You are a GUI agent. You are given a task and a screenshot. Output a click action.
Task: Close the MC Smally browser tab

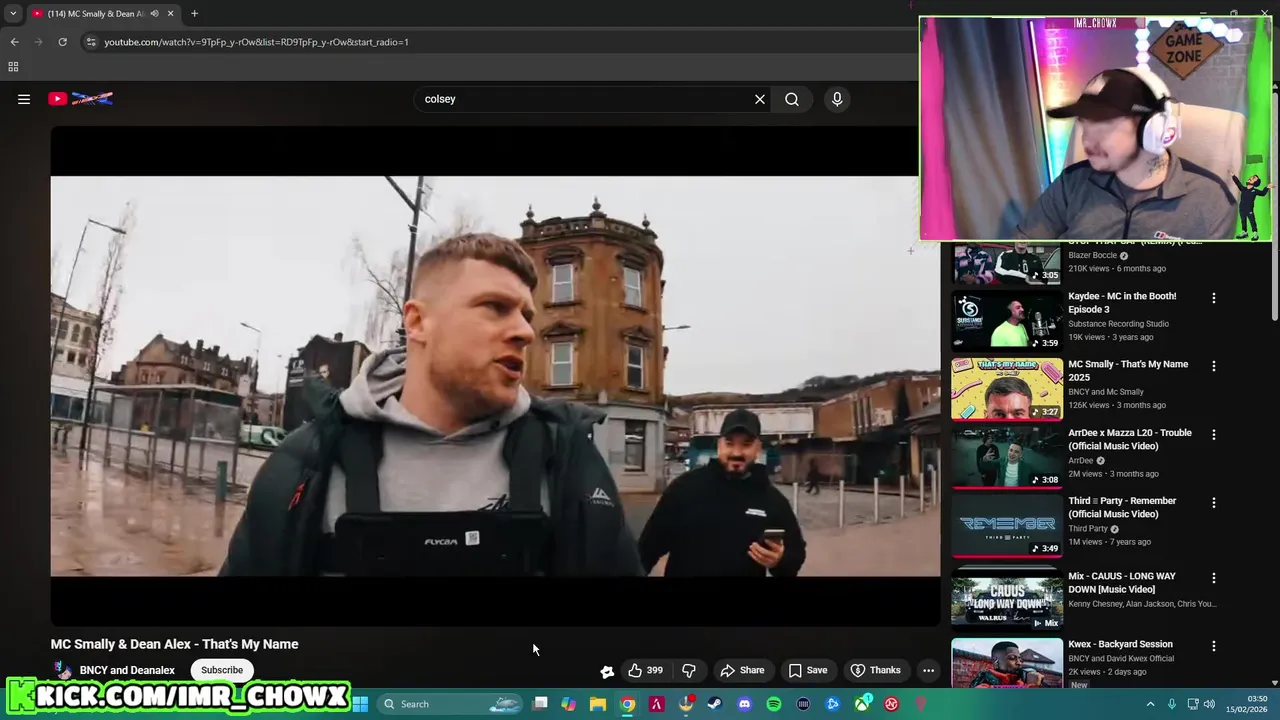171,14
